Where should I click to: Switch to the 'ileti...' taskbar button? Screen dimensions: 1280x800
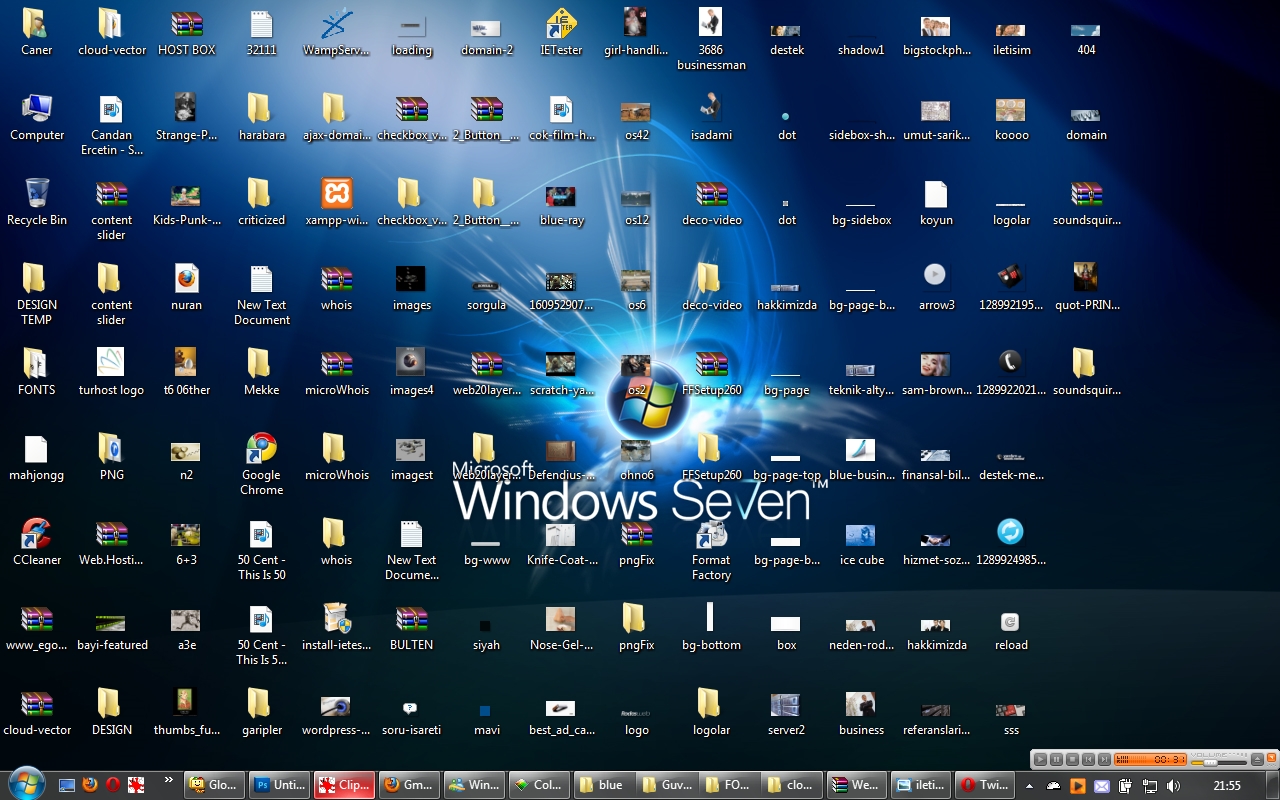pyautogui.click(x=920, y=785)
